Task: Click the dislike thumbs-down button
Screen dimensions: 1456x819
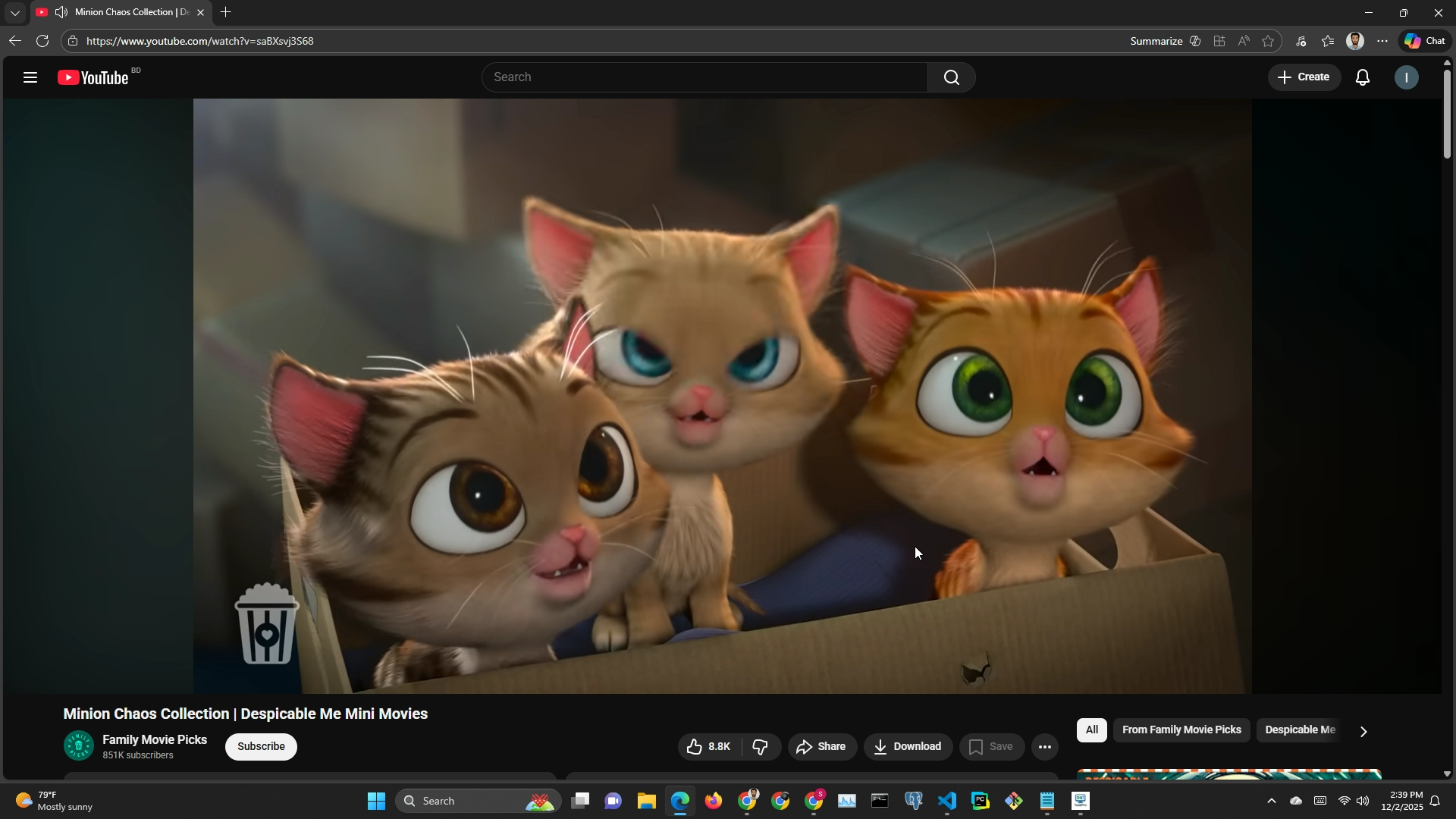Action: [761, 747]
